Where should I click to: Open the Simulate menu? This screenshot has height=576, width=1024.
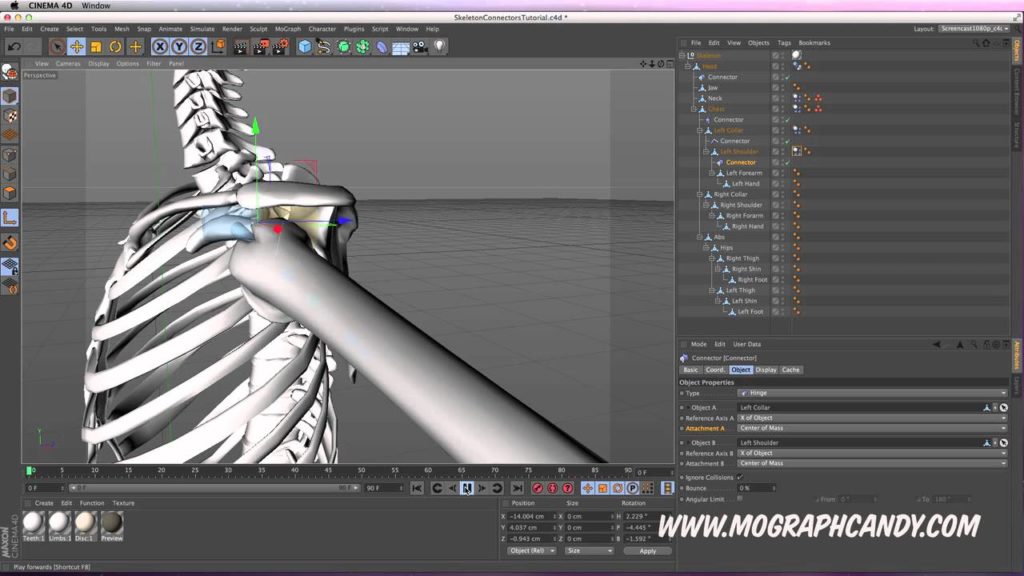[x=202, y=29]
